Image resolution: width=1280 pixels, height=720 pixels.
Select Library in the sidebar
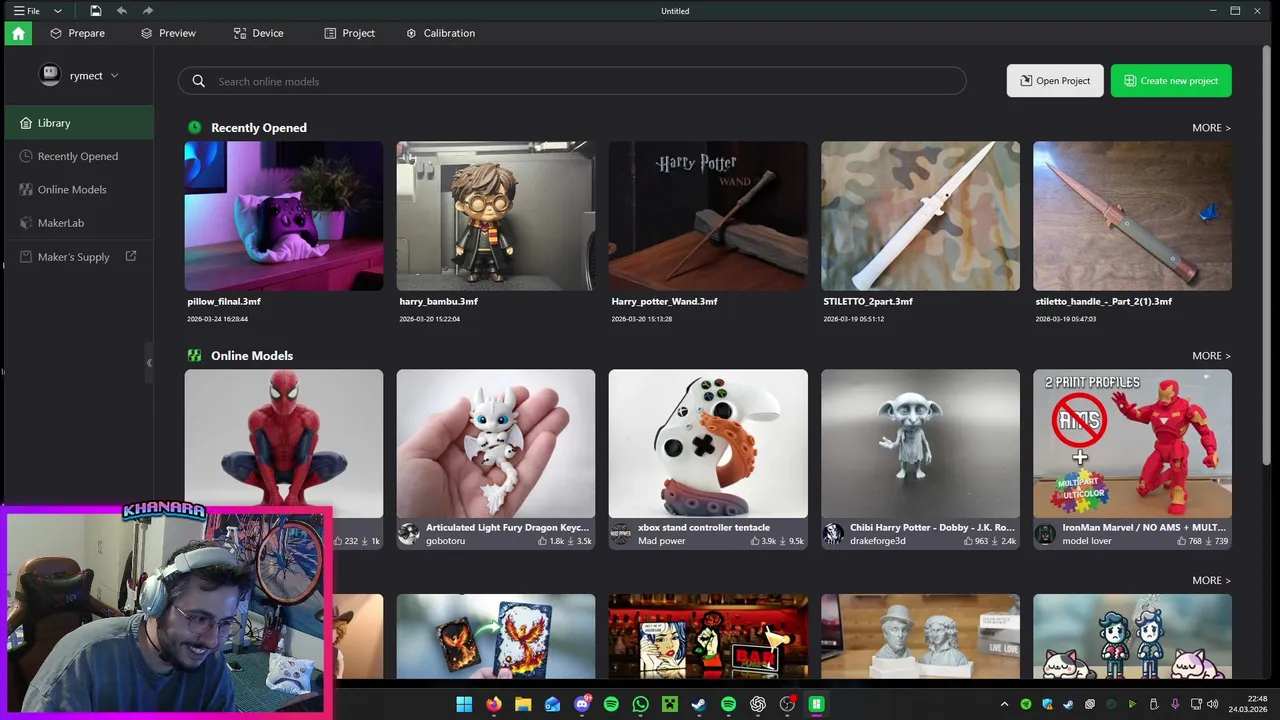pyautogui.click(x=77, y=123)
